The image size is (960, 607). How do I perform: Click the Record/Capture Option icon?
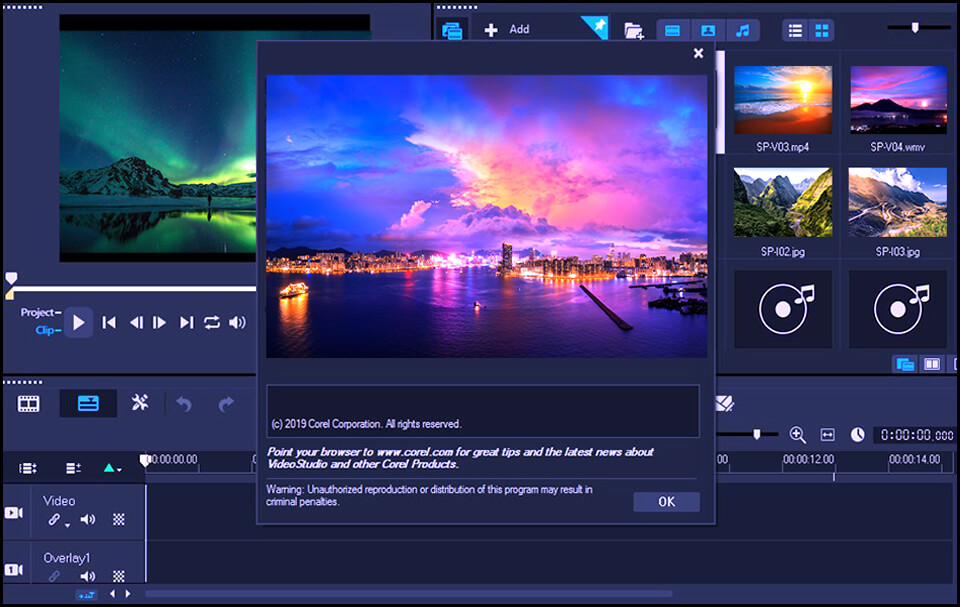coord(451,30)
